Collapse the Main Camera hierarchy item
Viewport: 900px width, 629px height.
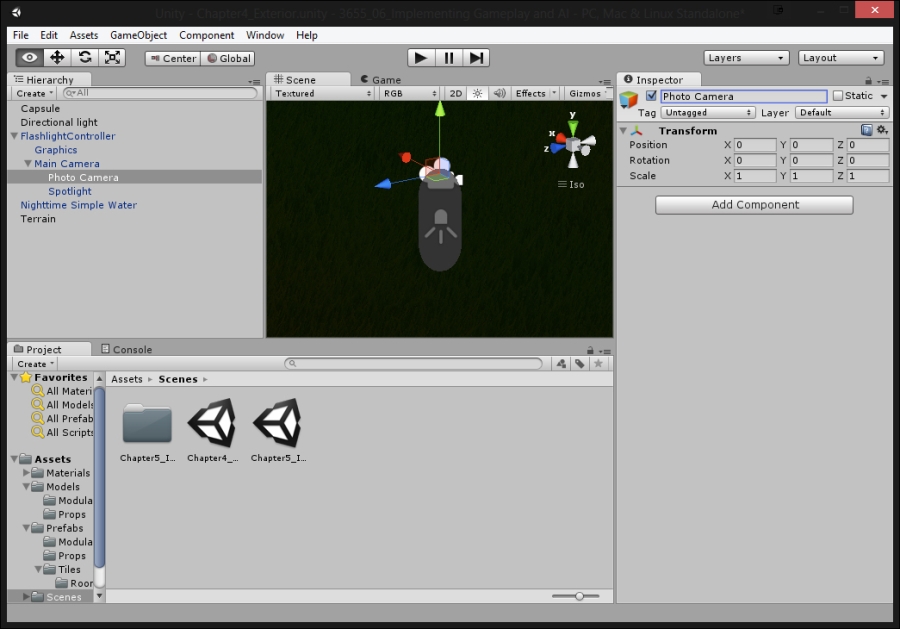point(28,164)
